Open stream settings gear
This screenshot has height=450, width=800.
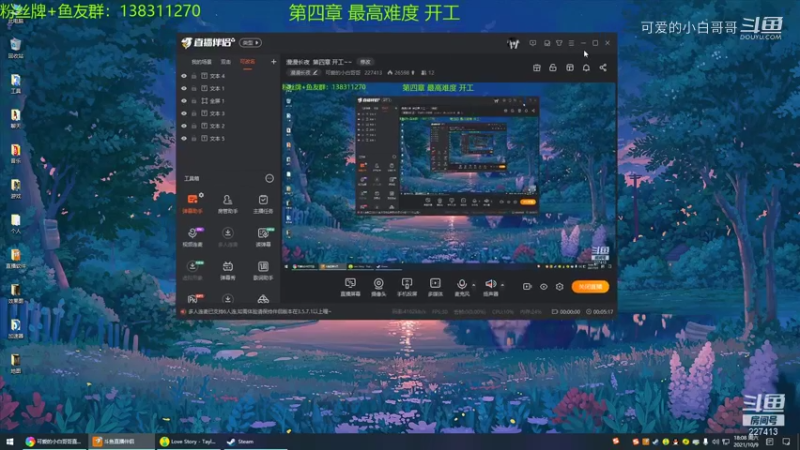560,287
